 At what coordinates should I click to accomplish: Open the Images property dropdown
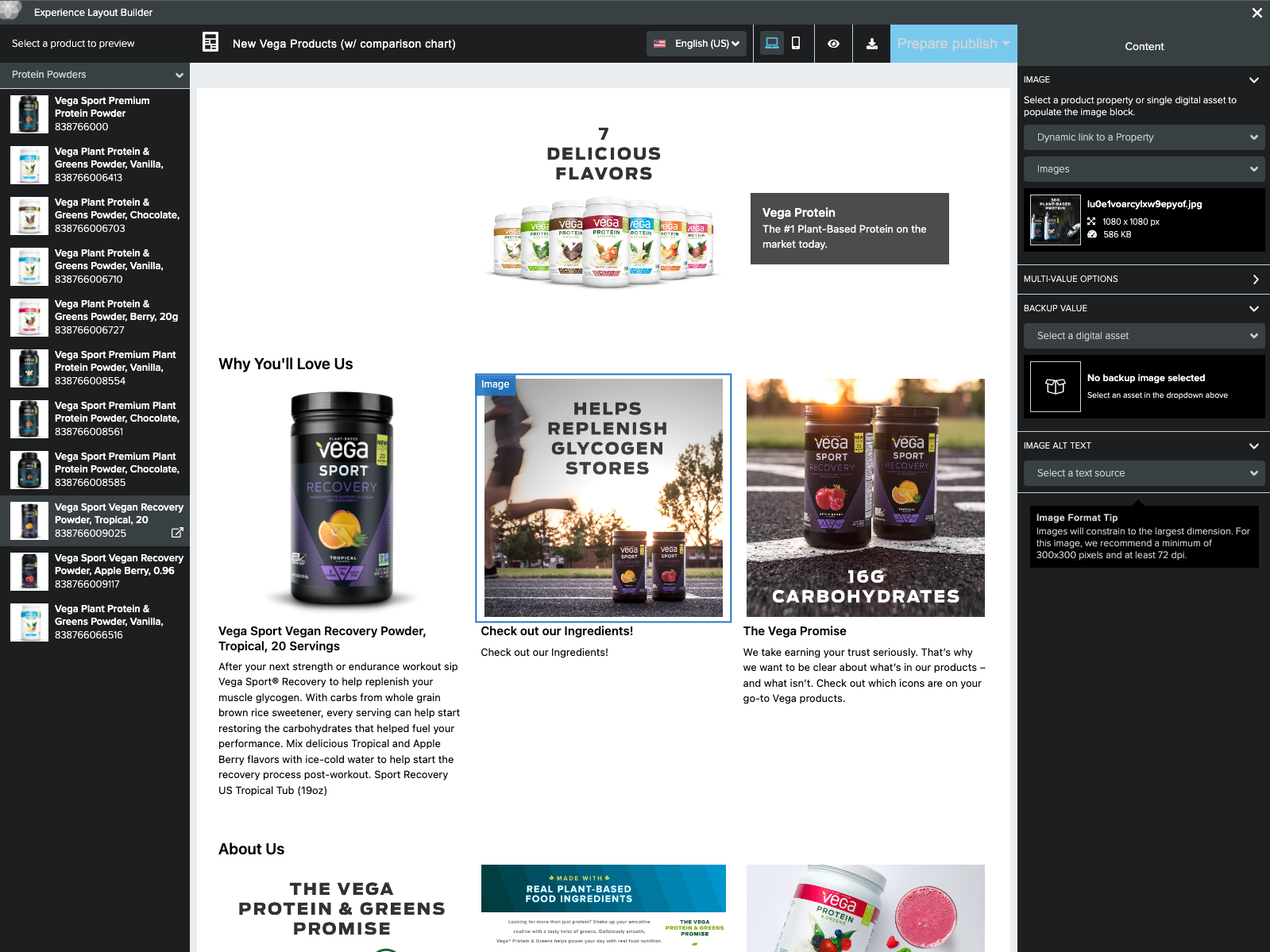click(1144, 169)
